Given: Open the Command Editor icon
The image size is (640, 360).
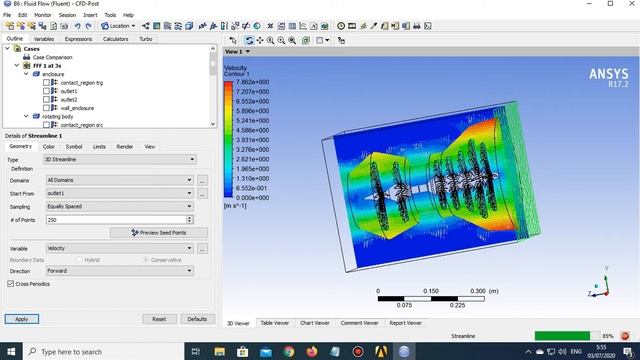Looking at the screenshot, I should (428, 26).
